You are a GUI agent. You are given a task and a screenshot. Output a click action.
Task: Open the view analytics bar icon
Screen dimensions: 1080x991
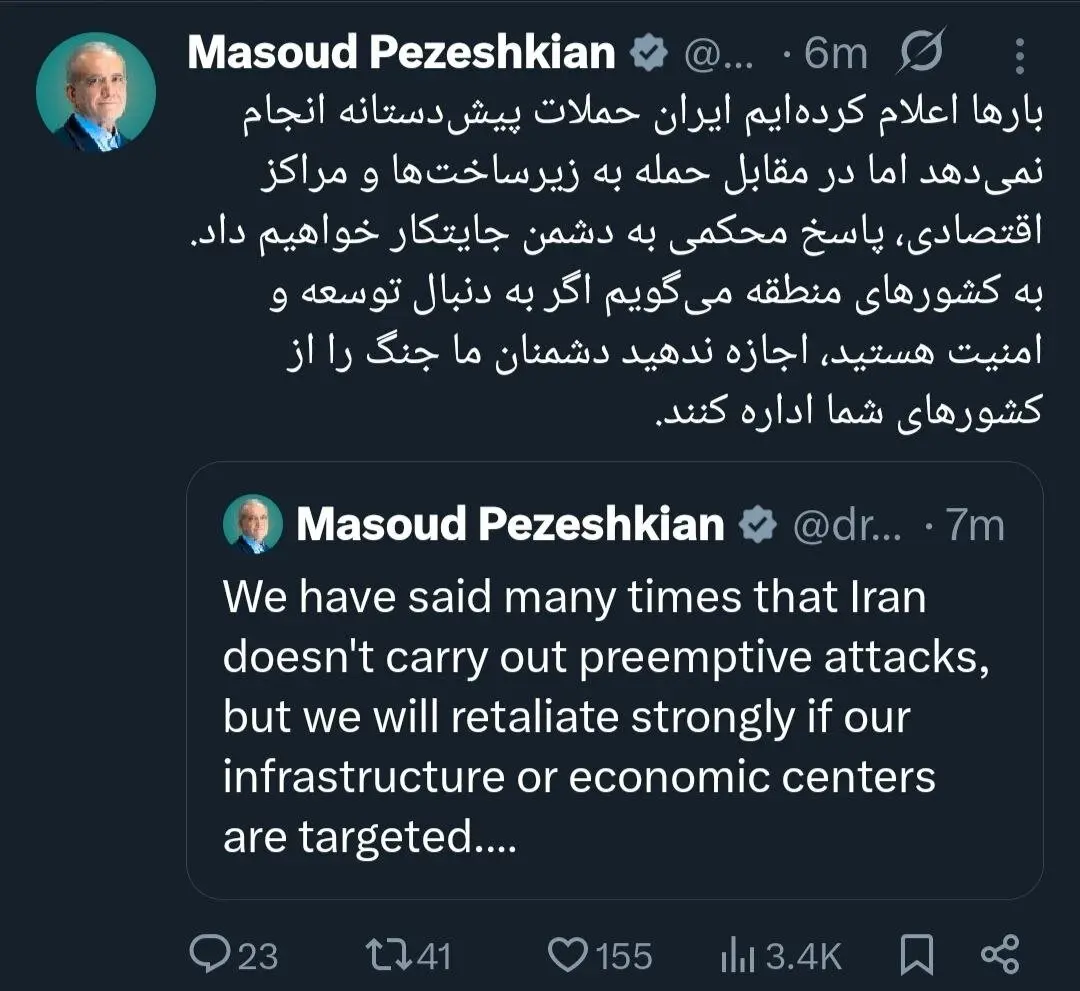pos(739,956)
